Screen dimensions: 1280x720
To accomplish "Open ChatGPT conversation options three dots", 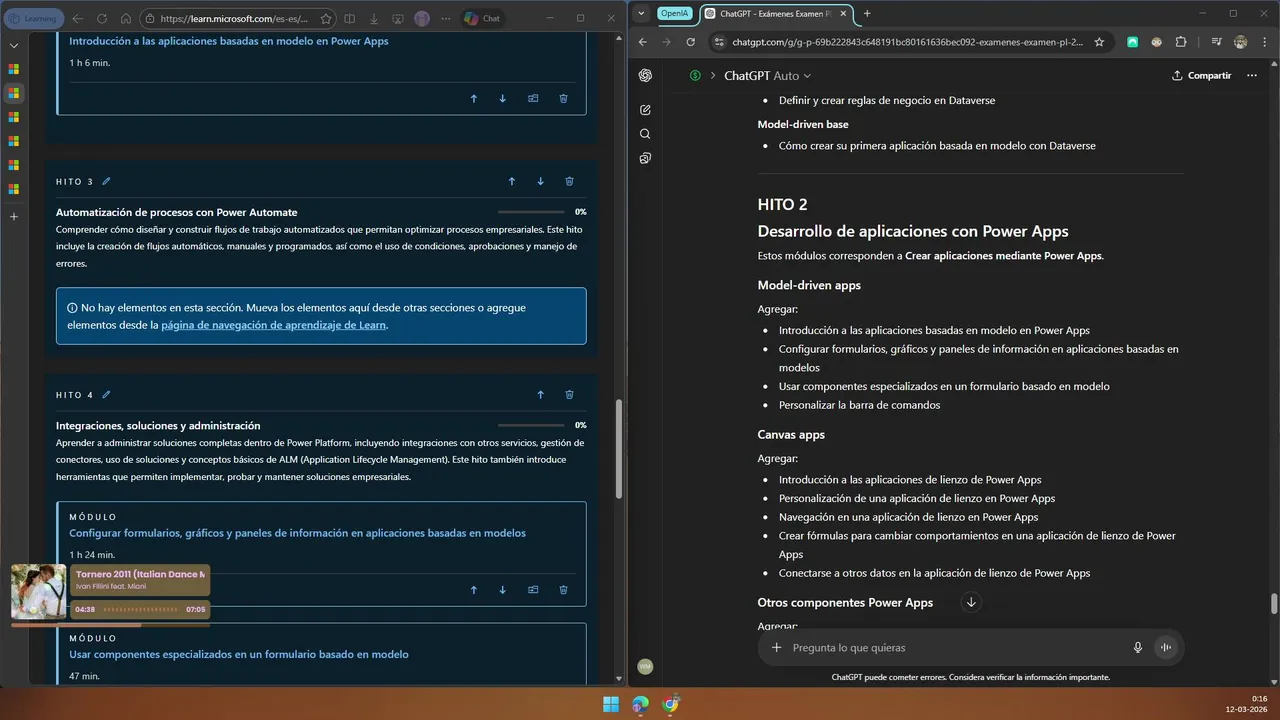I will point(1251,75).
